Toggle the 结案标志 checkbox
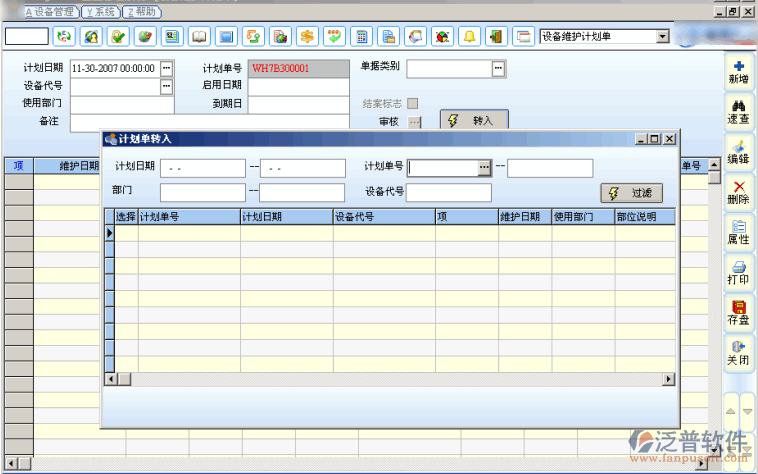 point(412,103)
